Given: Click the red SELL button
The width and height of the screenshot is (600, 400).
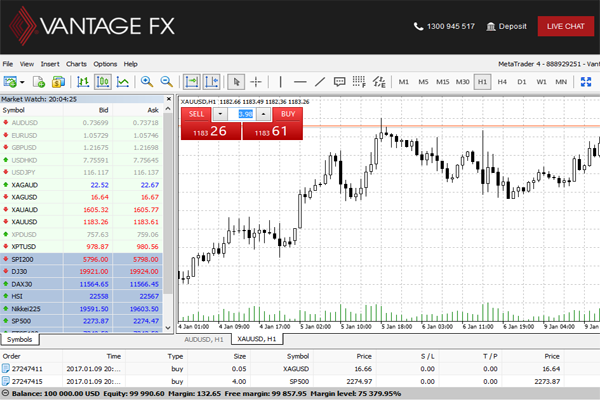Looking at the screenshot, I should coord(196,114).
